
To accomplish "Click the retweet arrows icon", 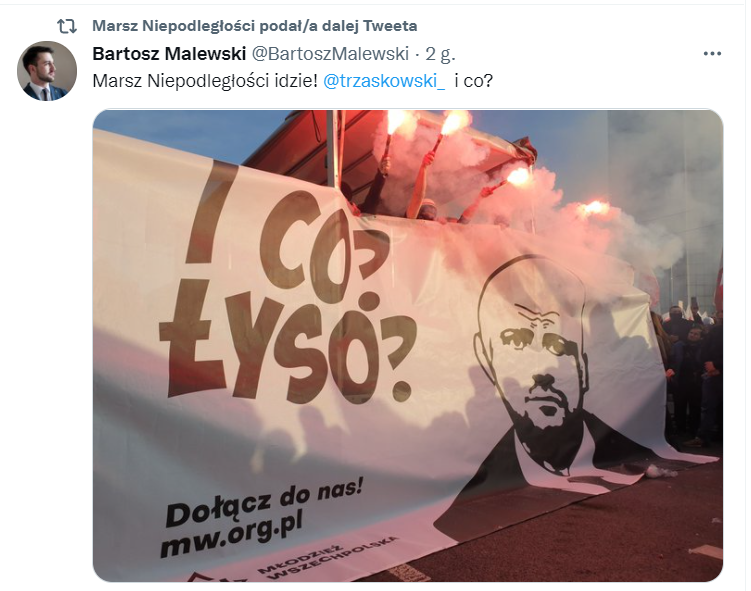I will (67, 26).
